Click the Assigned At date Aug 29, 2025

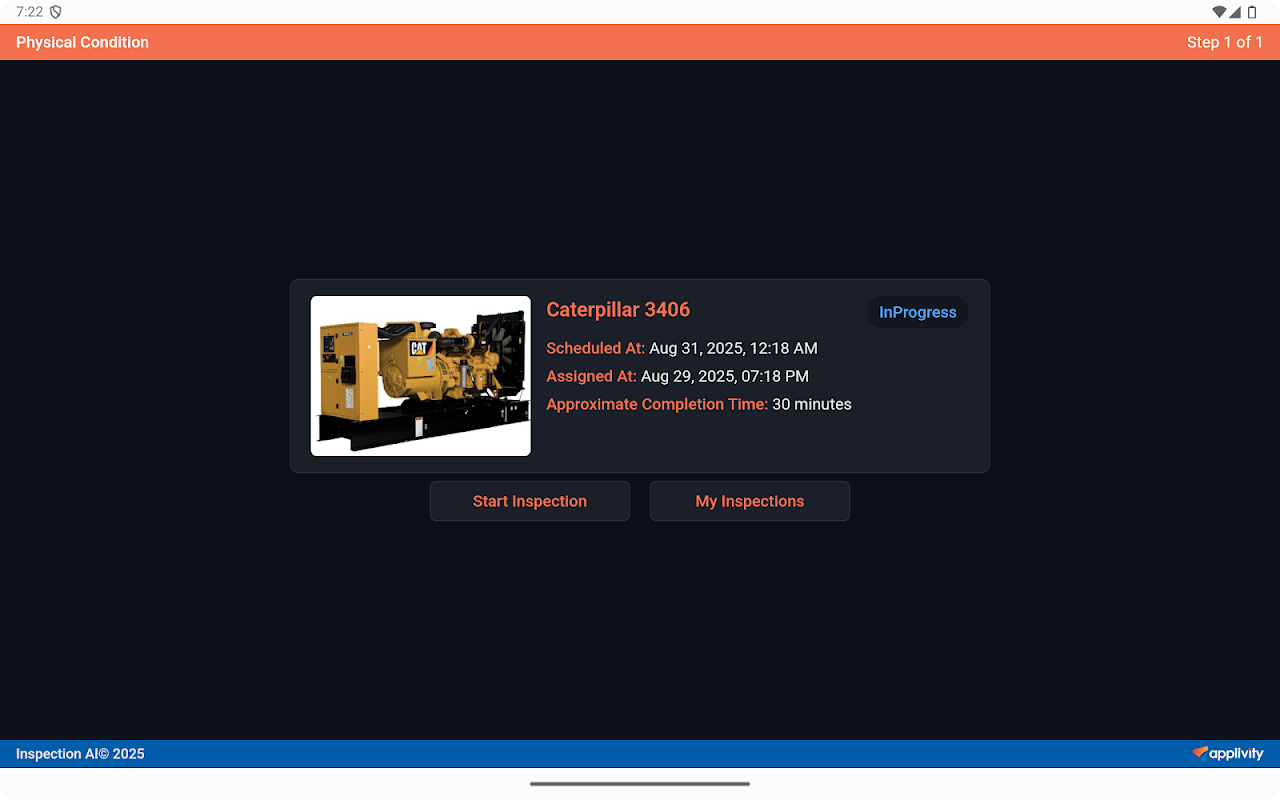725,376
